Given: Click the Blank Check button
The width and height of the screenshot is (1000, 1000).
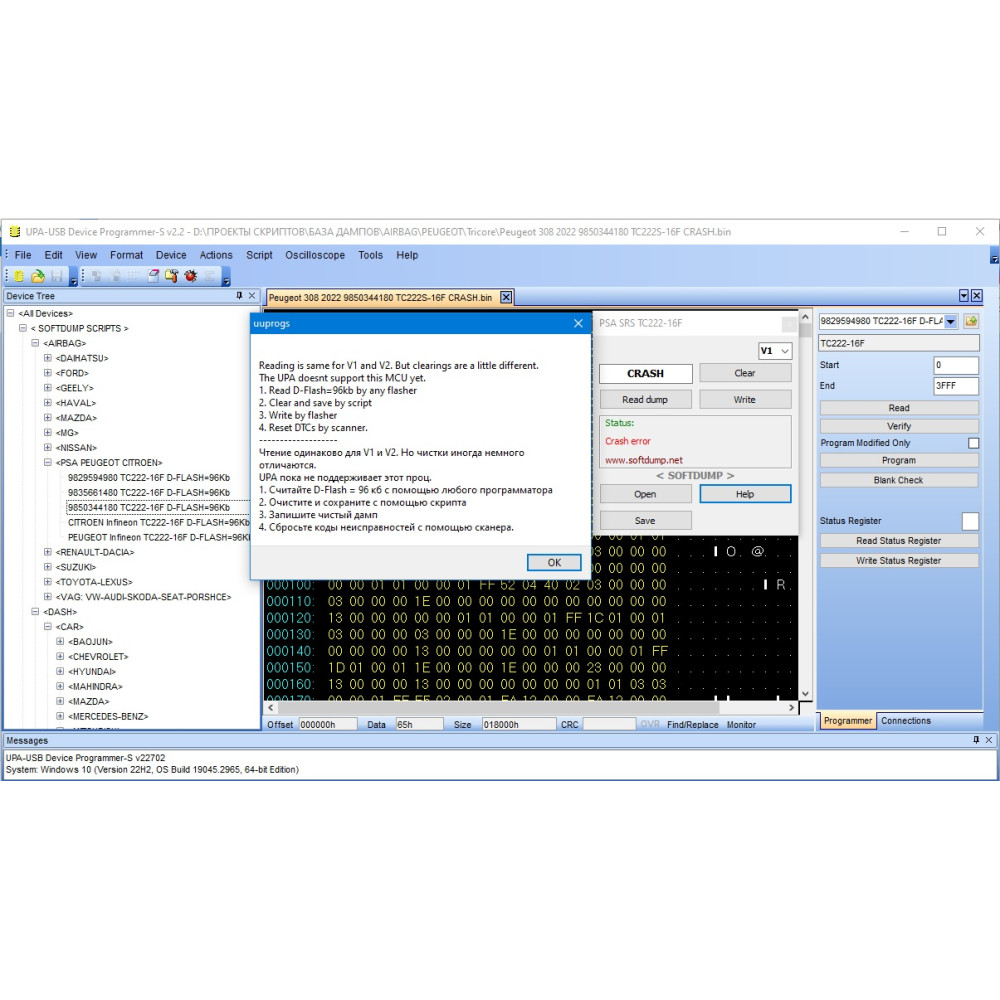Looking at the screenshot, I should coord(899,480).
